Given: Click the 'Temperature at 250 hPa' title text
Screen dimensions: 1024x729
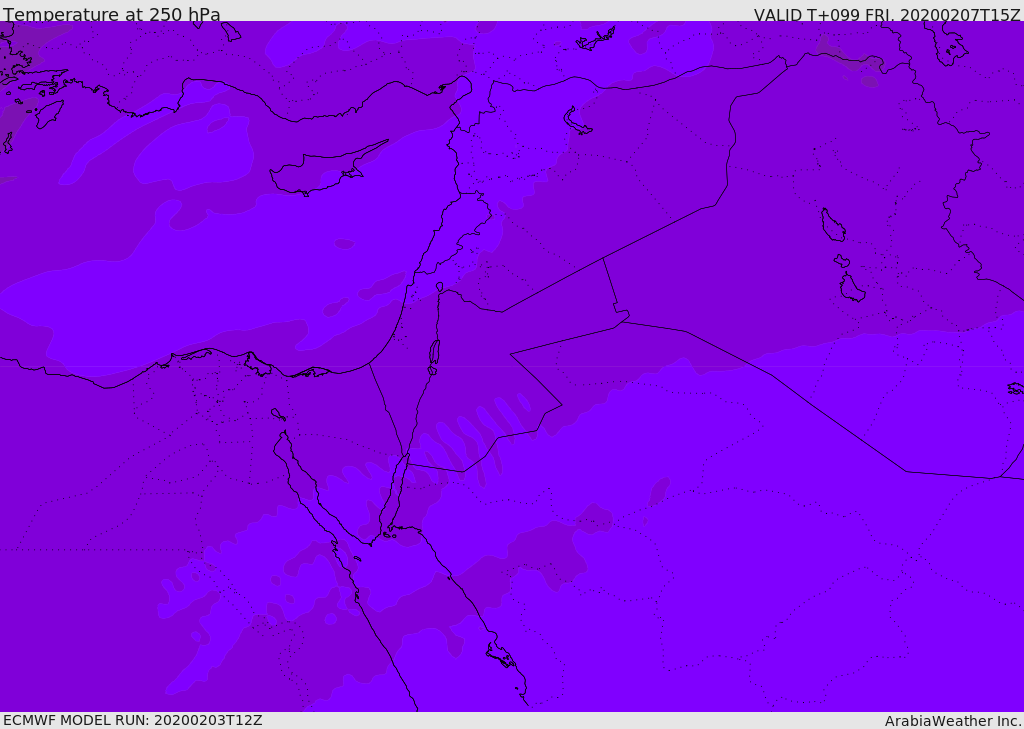Looking at the screenshot, I should 112,14.
